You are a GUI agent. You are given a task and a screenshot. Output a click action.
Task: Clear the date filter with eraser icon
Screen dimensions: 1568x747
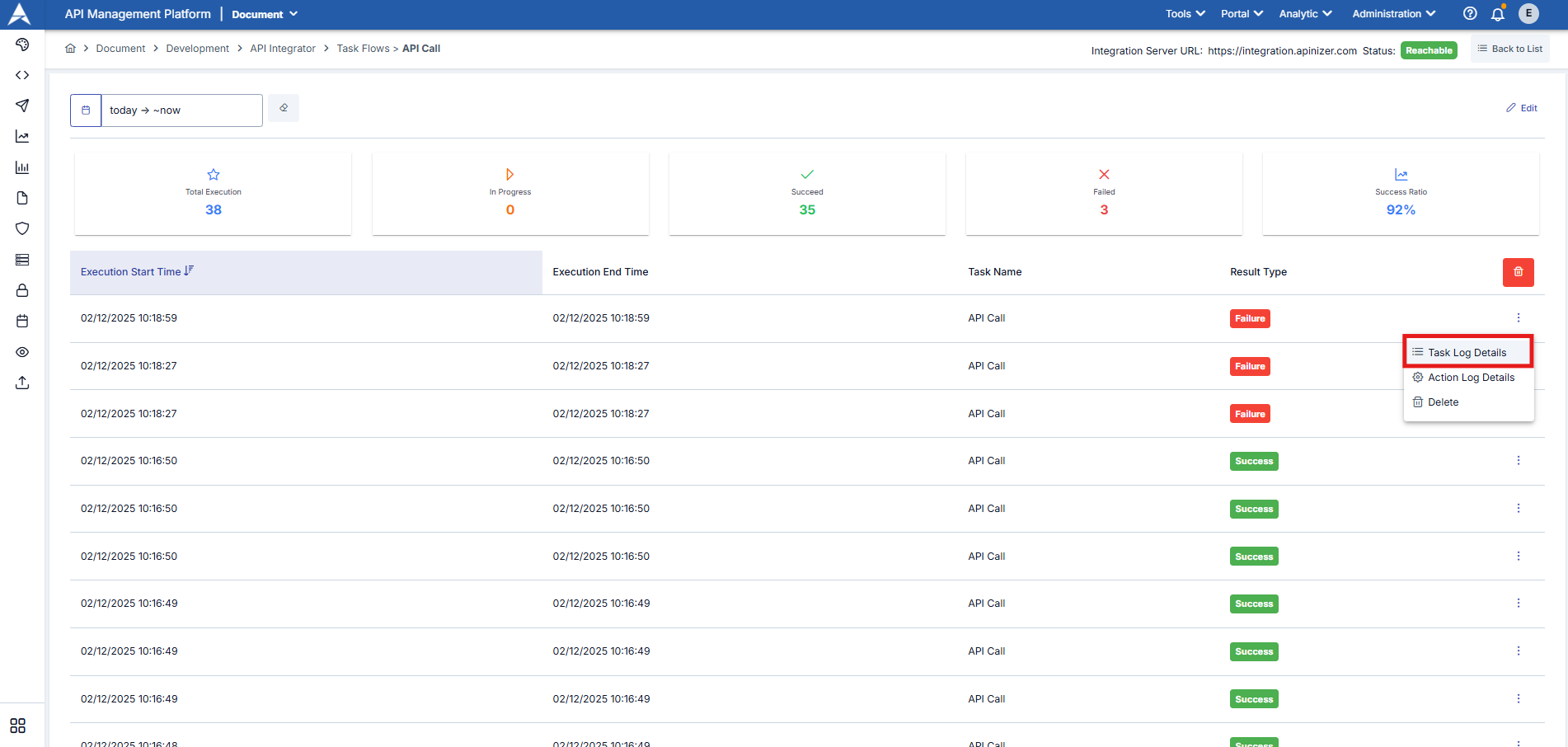pos(284,108)
